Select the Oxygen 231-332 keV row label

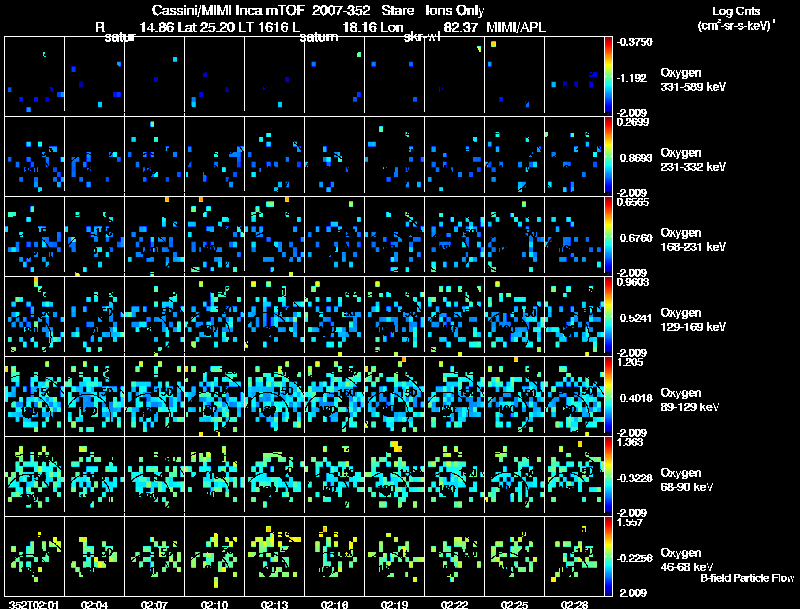(693, 159)
